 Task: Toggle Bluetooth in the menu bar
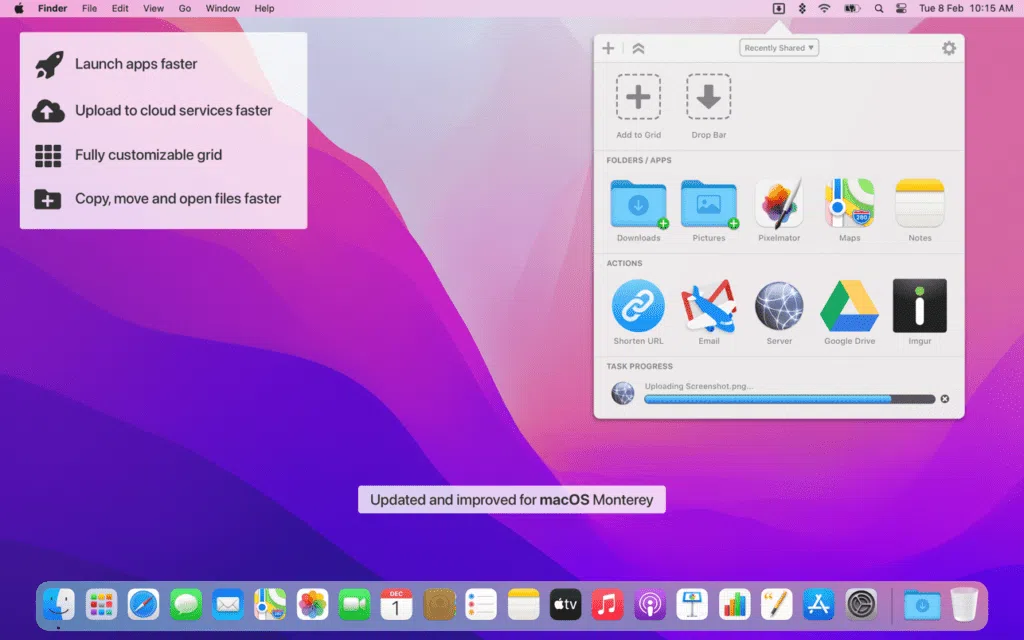(801, 8)
